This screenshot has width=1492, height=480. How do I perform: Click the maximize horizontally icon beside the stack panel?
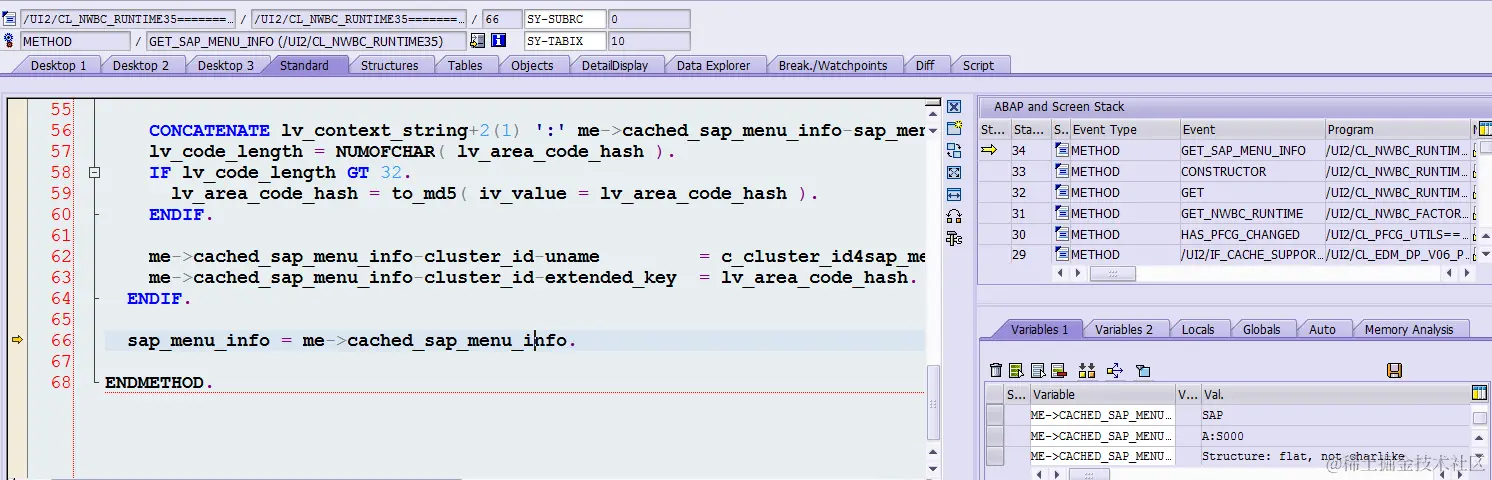(954, 195)
